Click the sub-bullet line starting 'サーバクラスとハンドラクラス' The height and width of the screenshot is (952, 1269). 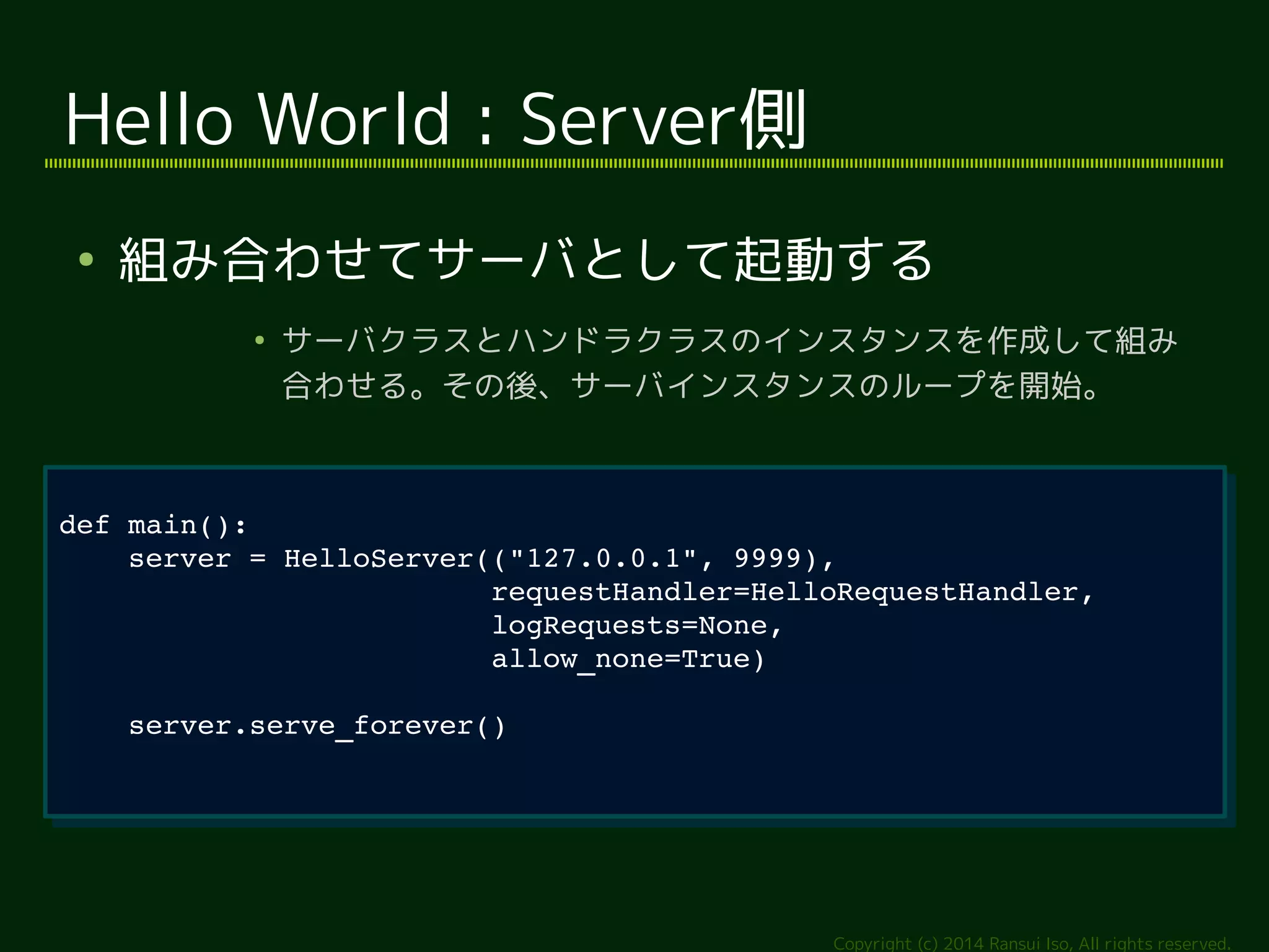point(729,340)
